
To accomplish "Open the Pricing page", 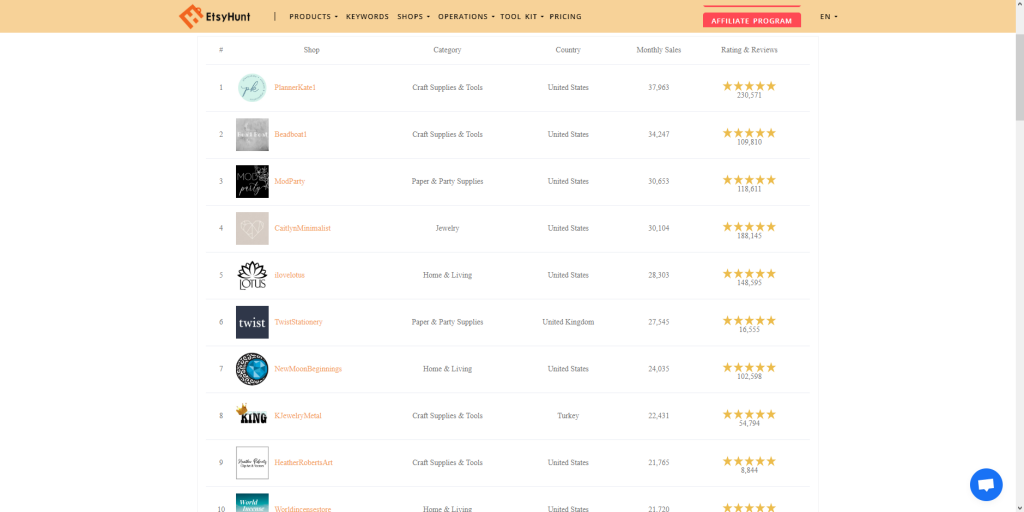I will 565,17.
